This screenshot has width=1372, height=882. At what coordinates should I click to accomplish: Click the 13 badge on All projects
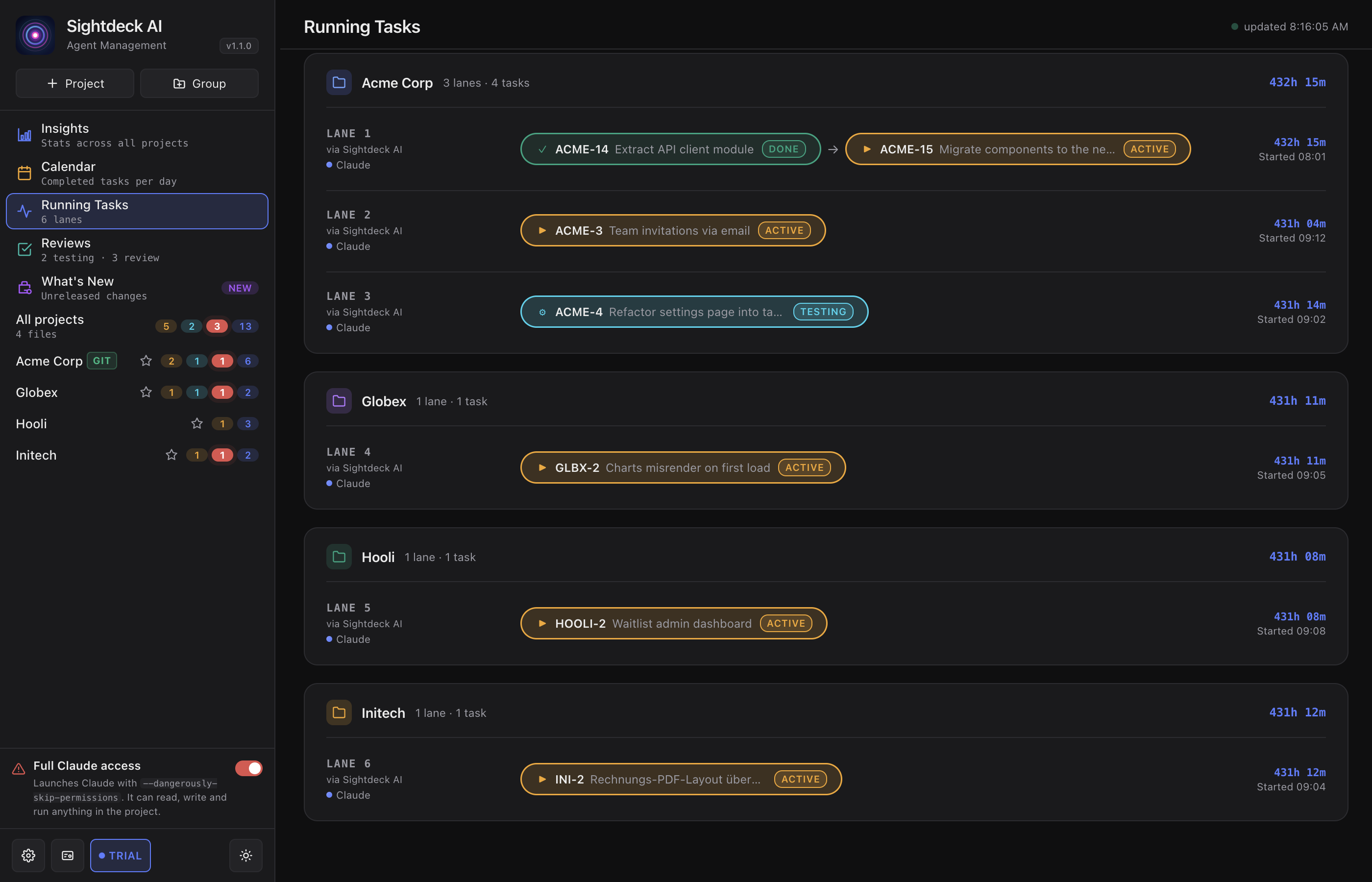click(x=245, y=326)
